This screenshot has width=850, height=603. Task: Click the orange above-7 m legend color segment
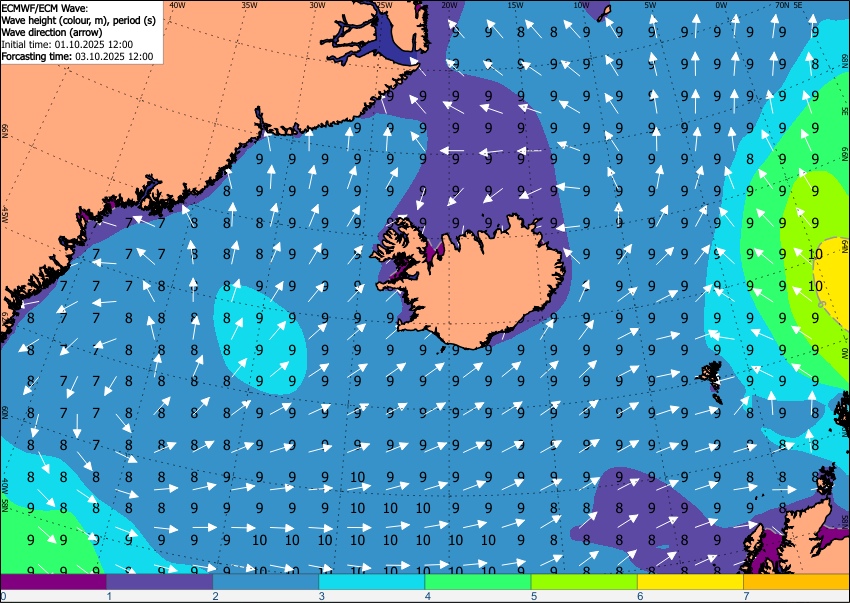(x=797, y=582)
